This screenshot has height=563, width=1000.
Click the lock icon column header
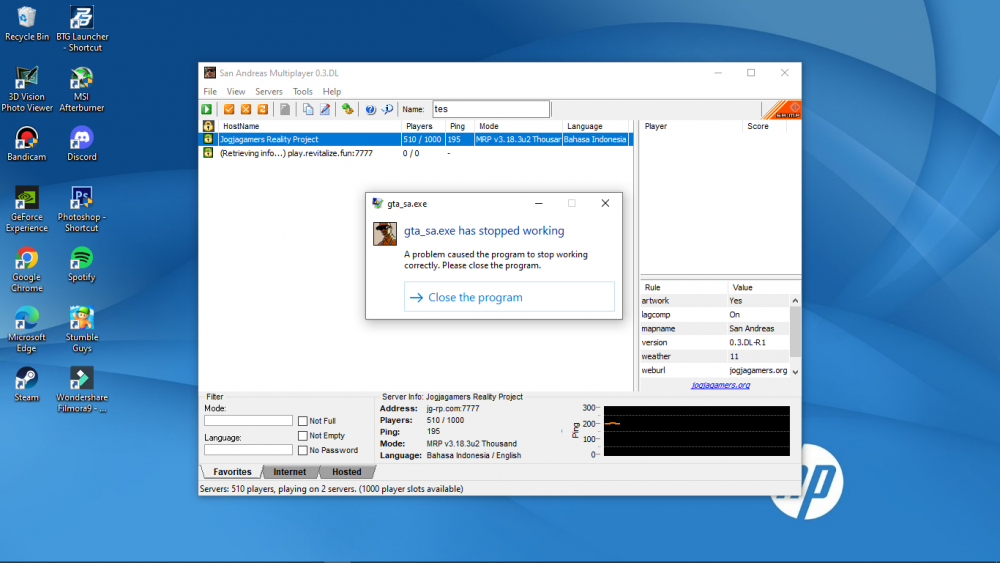pyautogui.click(x=208, y=126)
